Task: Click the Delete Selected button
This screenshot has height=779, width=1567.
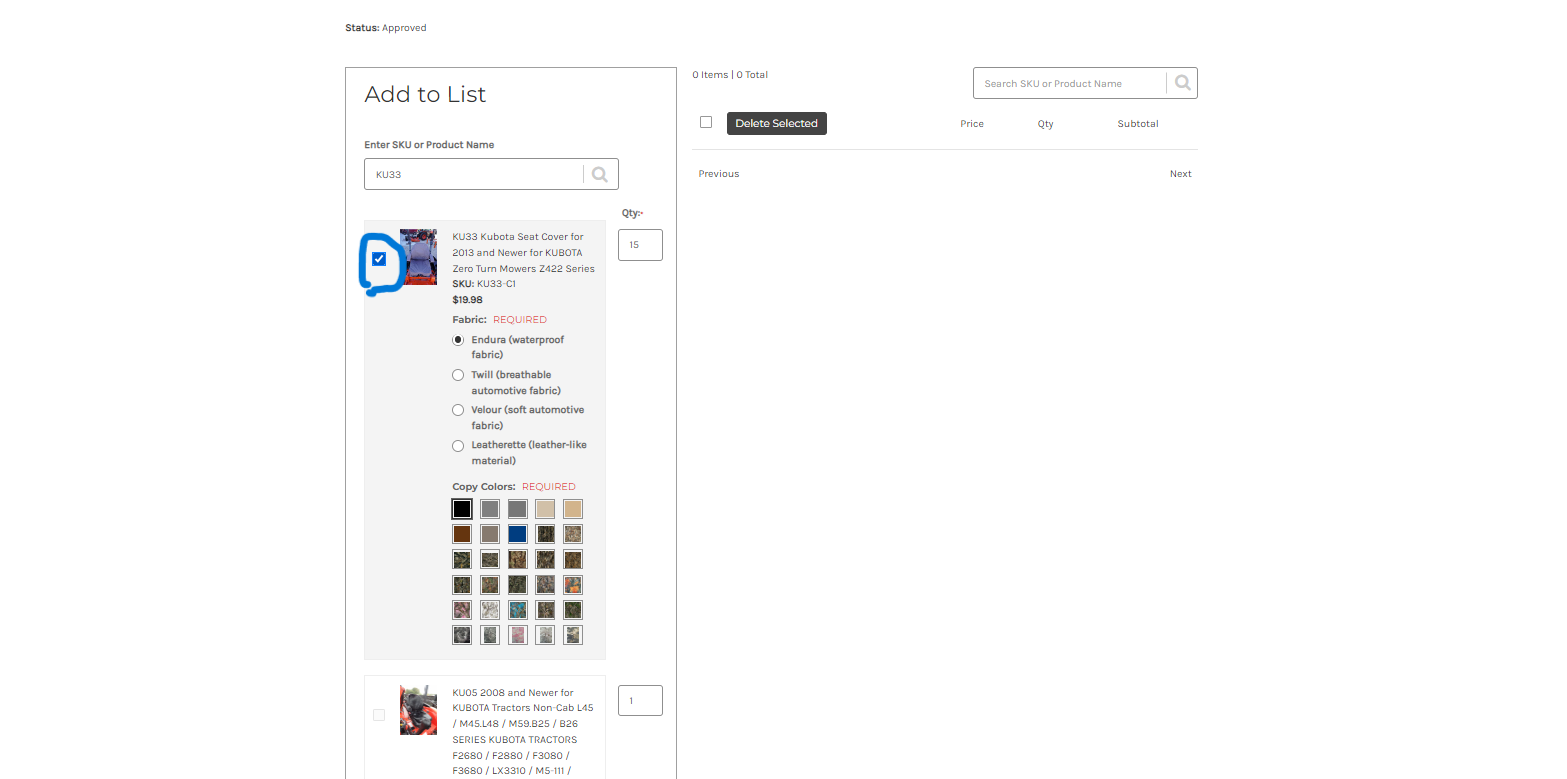Action: tap(777, 123)
